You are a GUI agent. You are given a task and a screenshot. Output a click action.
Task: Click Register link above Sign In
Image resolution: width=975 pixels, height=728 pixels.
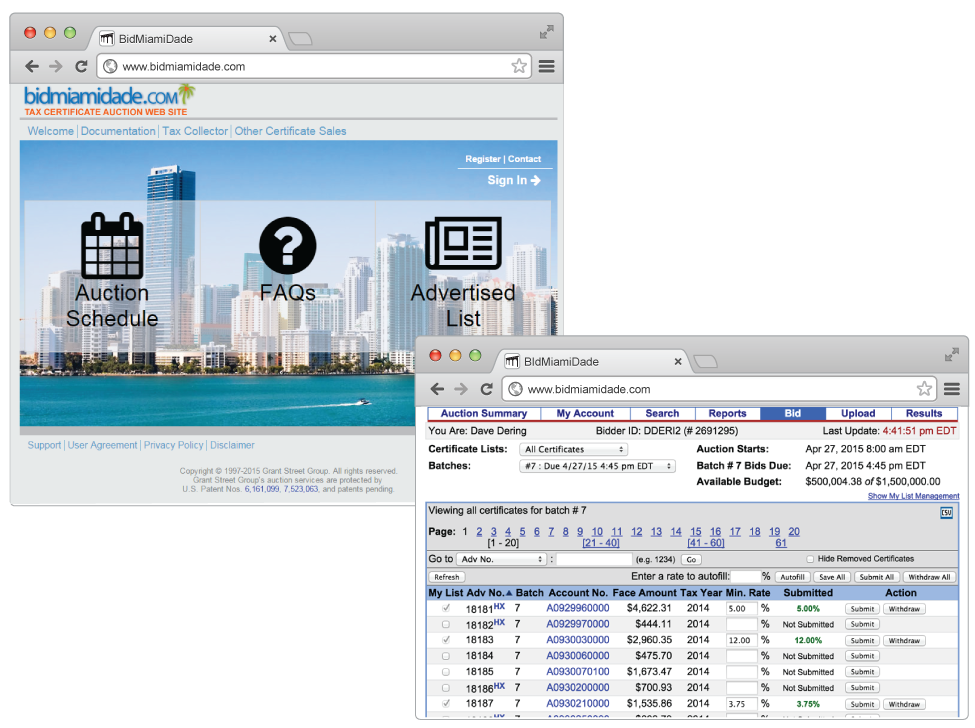(483, 159)
